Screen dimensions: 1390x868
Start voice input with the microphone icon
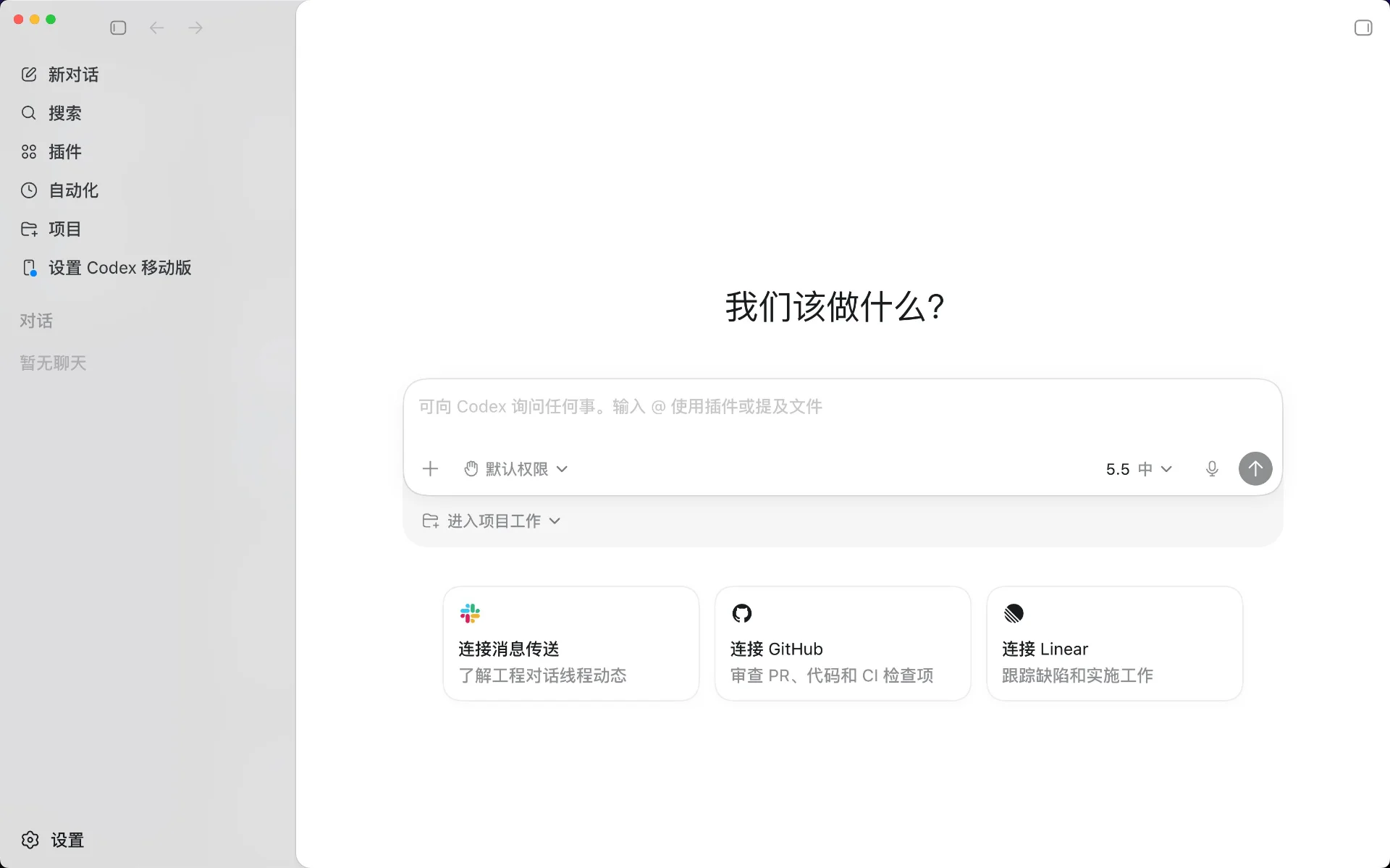tap(1212, 469)
